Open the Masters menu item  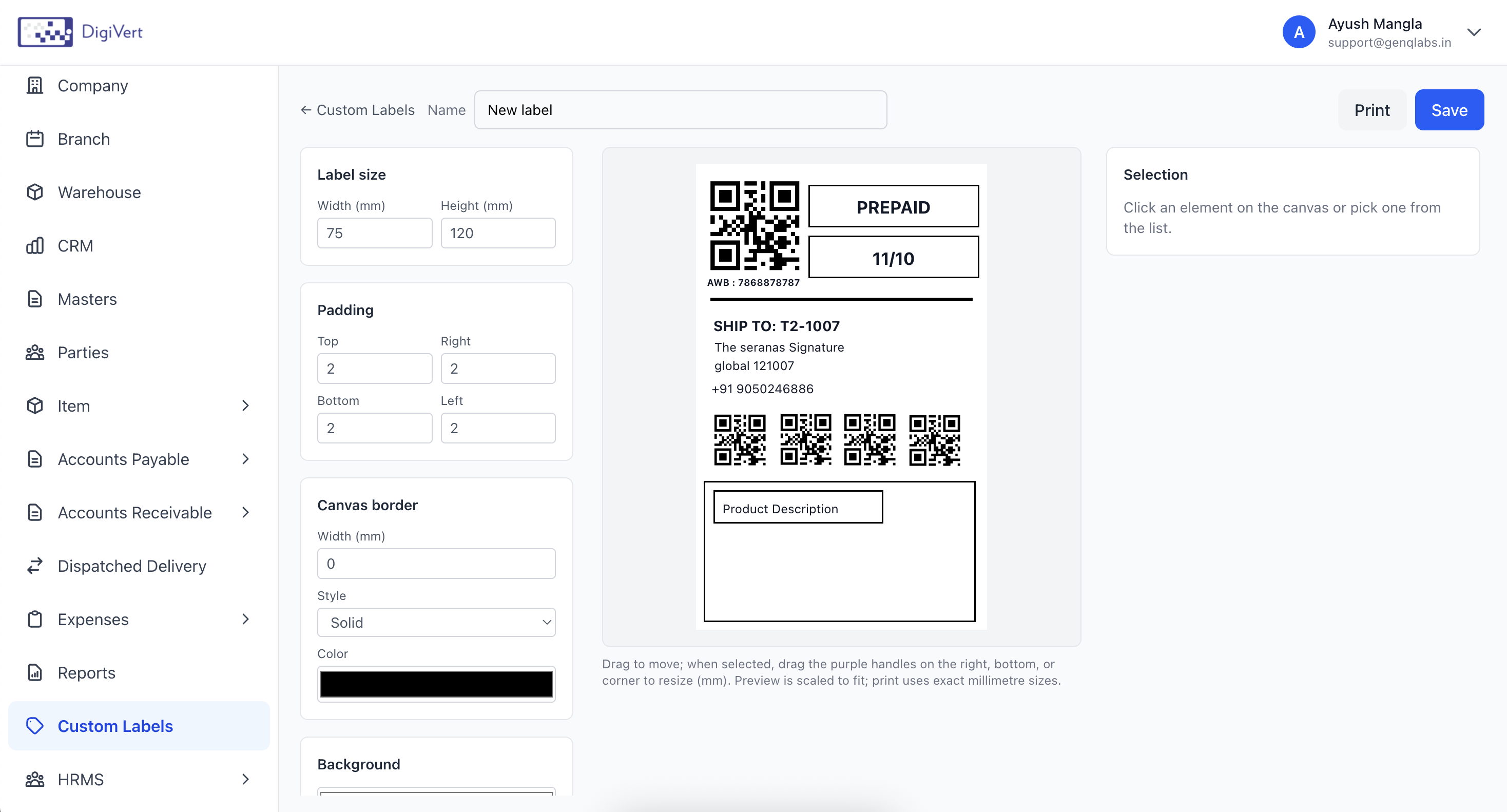pyautogui.click(x=87, y=299)
